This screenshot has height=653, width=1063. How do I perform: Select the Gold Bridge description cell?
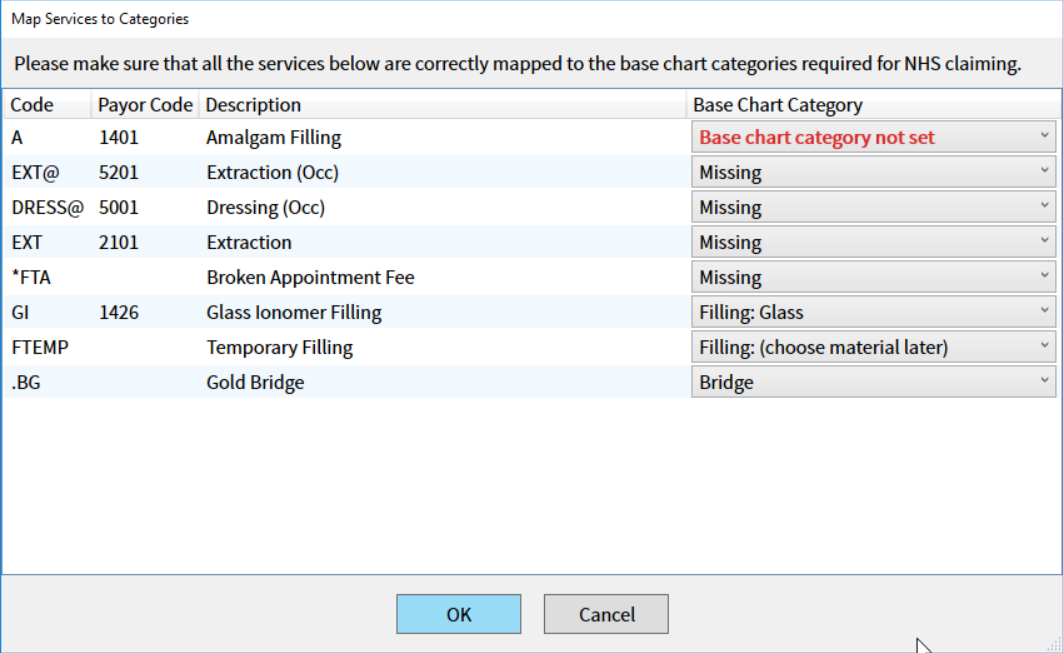(x=256, y=382)
